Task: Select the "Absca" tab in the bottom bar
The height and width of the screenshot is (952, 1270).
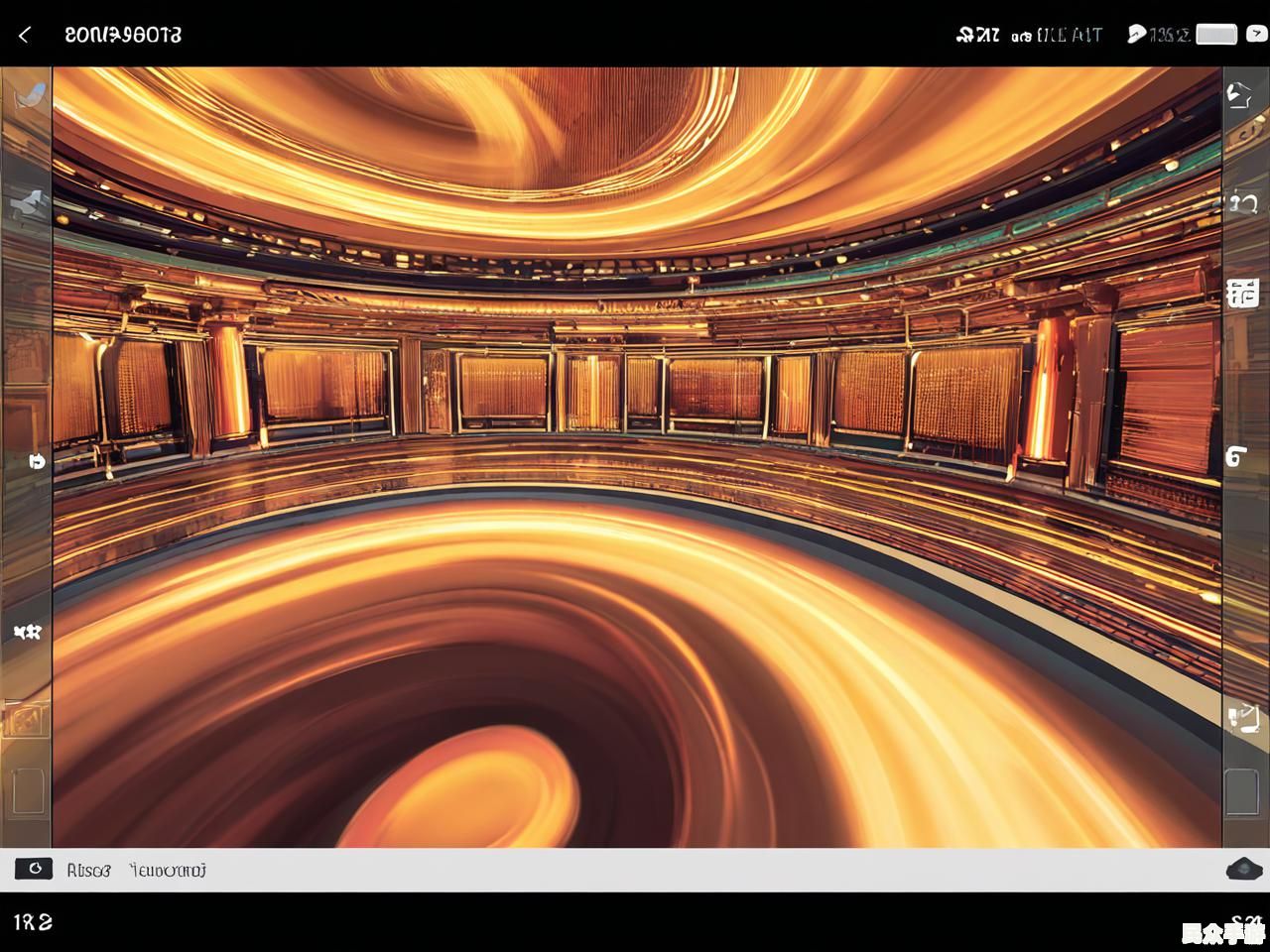Action: point(88,871)
